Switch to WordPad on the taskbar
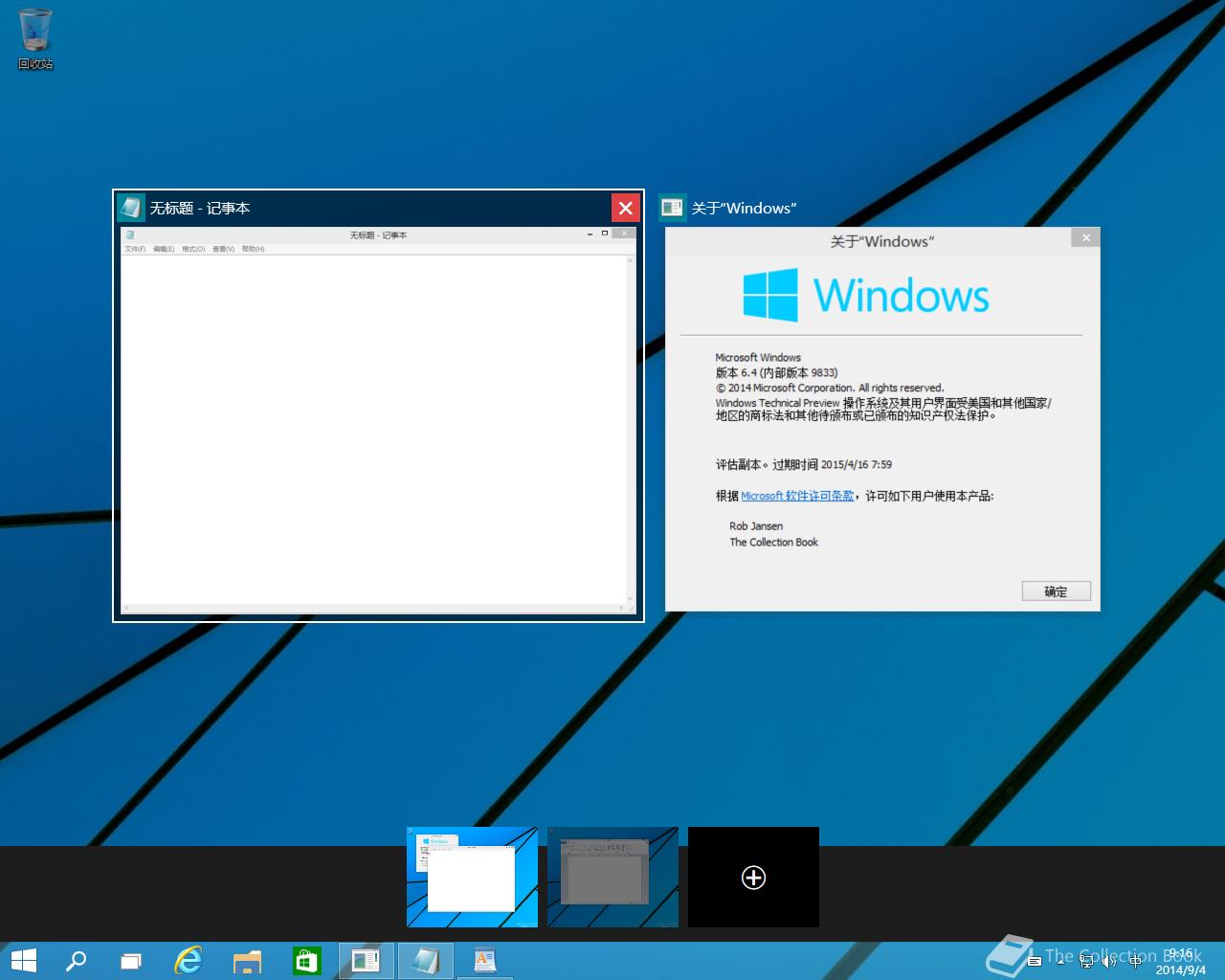 pos(485,961)
